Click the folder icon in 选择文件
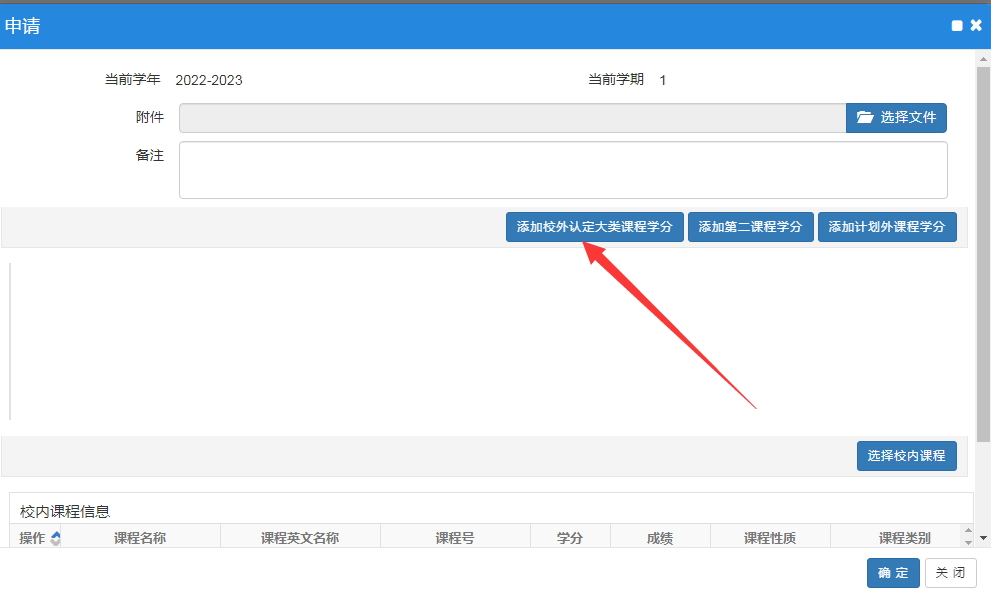The image size is (991, 593). (865, 117)
